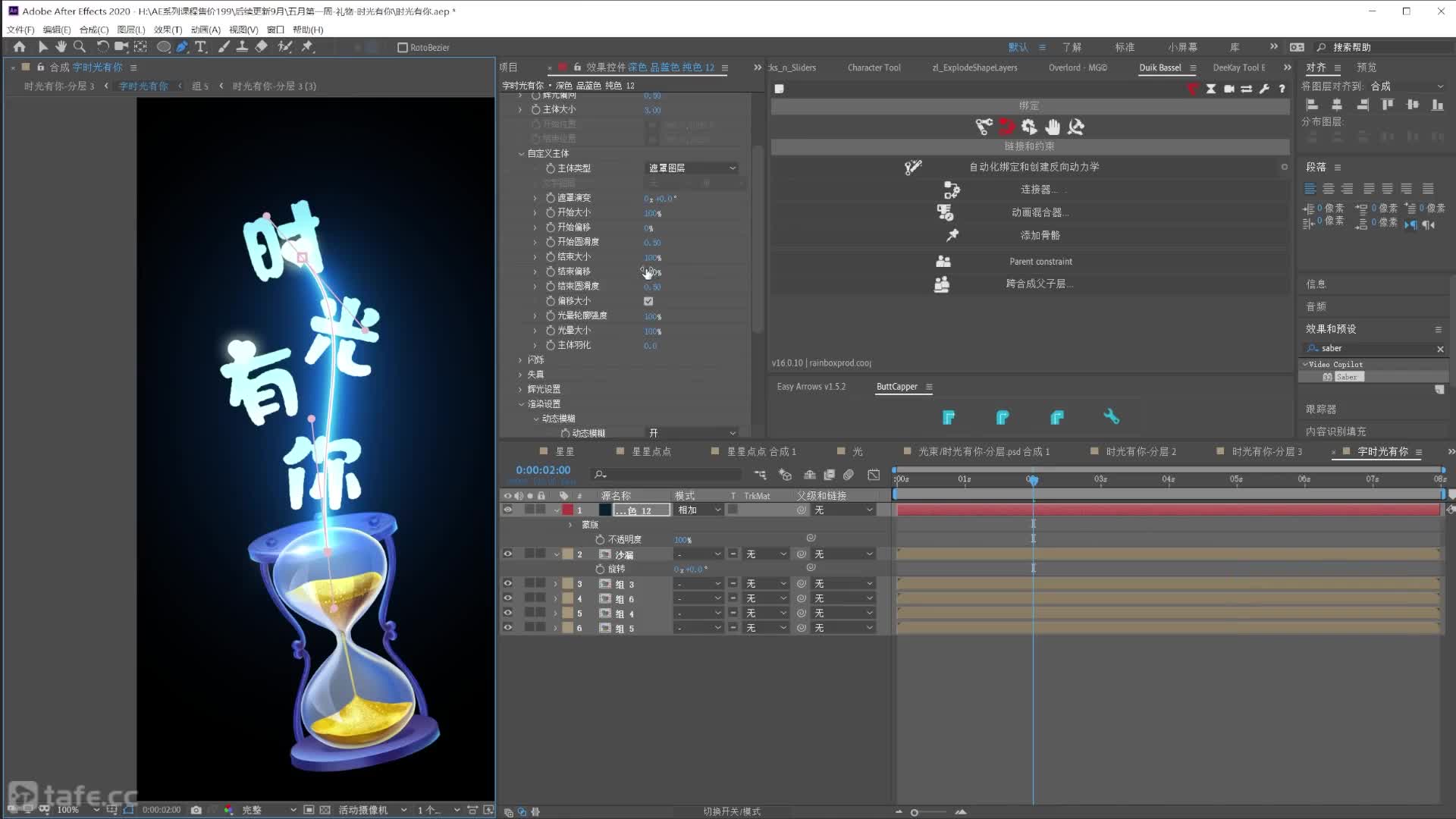Open Duik animation hand icon
The image size is (1456, 819).
tap(1053, 127)
